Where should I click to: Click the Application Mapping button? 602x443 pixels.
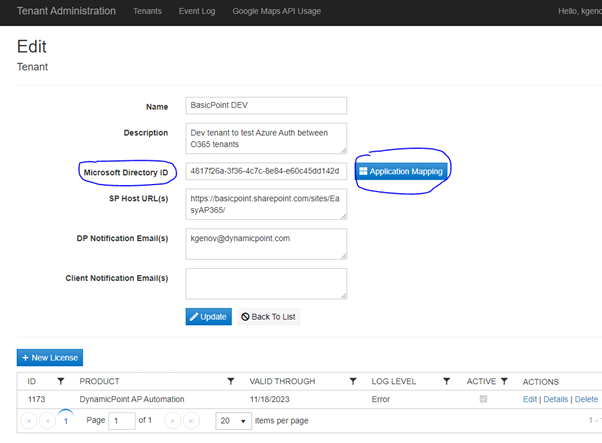point(400,172)
